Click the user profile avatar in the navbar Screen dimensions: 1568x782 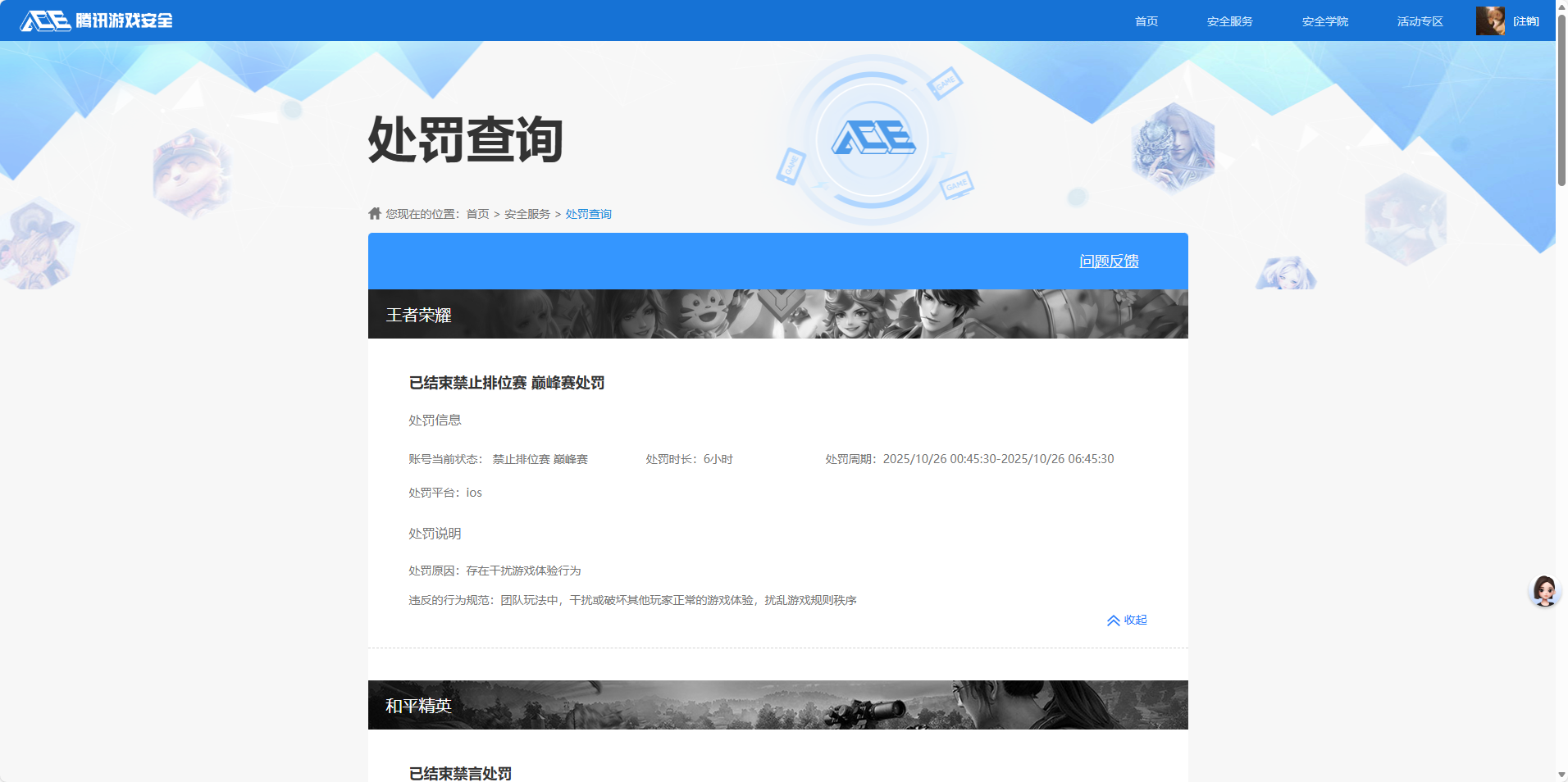coord(1490,20)
